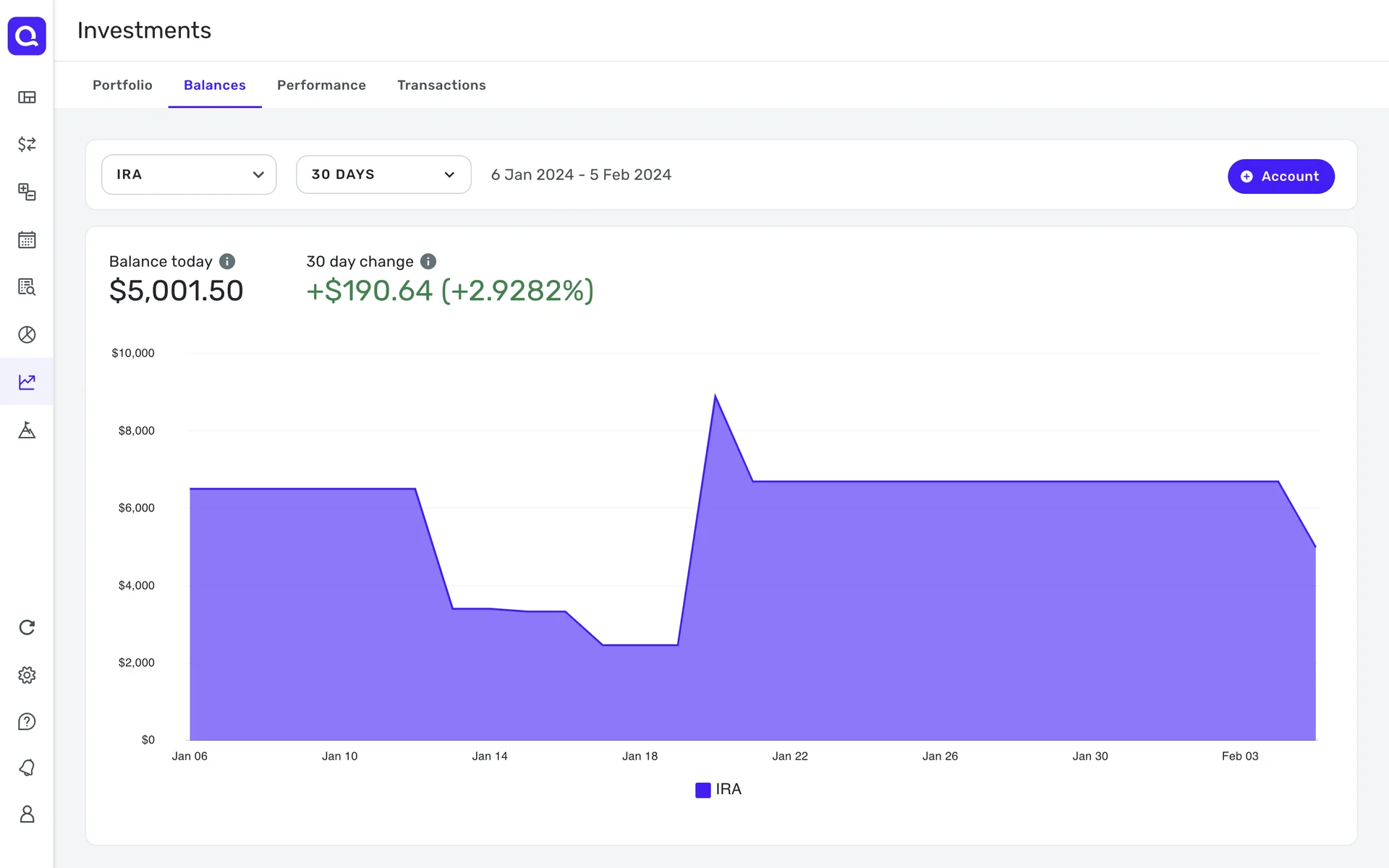Open the goals mountain sidebar icon
The image size is (1389, 868).
click(27, 430)
